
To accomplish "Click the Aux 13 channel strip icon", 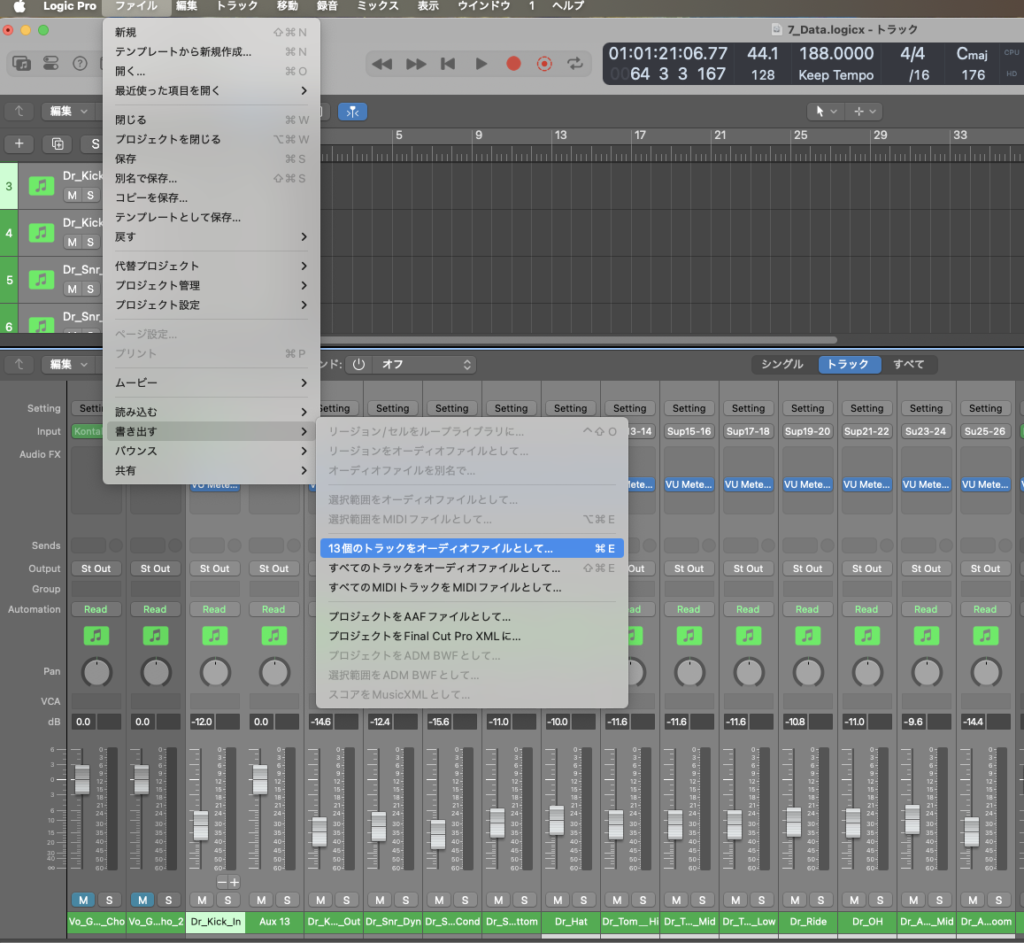I will tap(274, 635).
